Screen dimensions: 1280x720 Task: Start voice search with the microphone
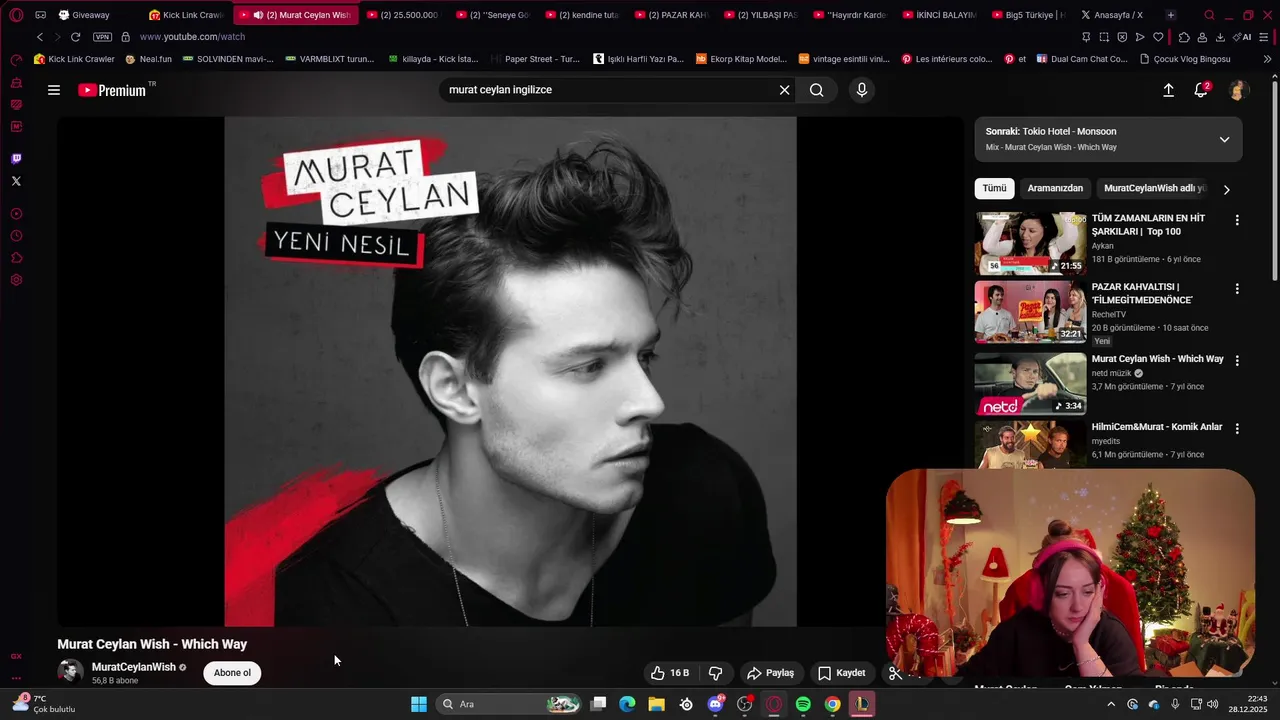click(x=862, y=90)
